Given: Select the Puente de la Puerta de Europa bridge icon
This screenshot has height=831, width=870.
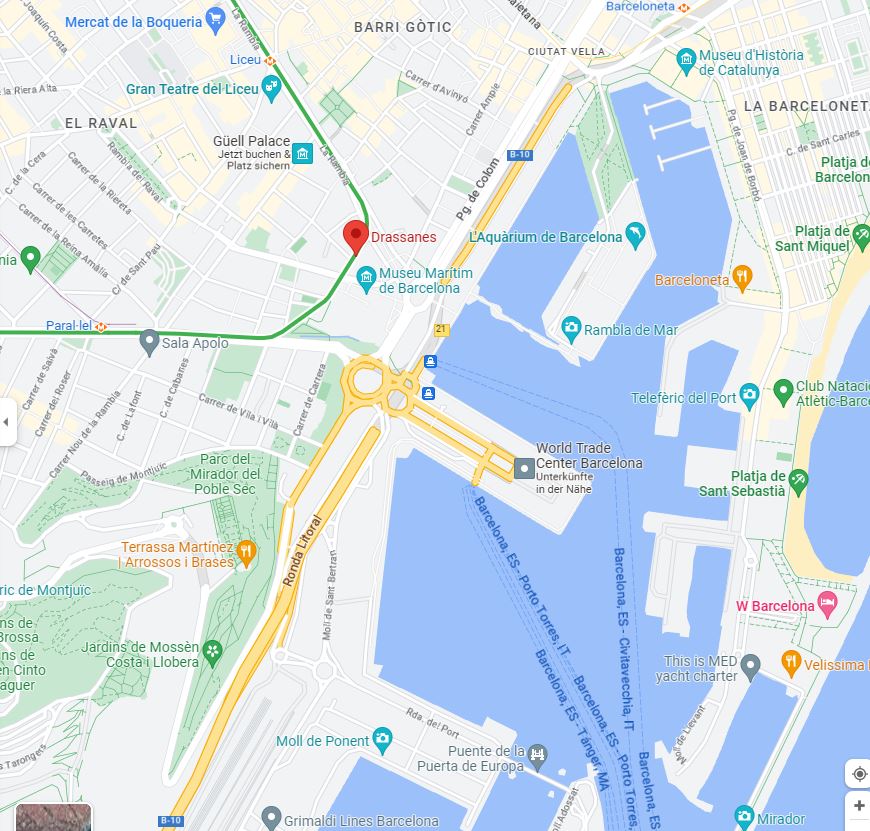Looking at the screenshot, I should coord(537,757).
